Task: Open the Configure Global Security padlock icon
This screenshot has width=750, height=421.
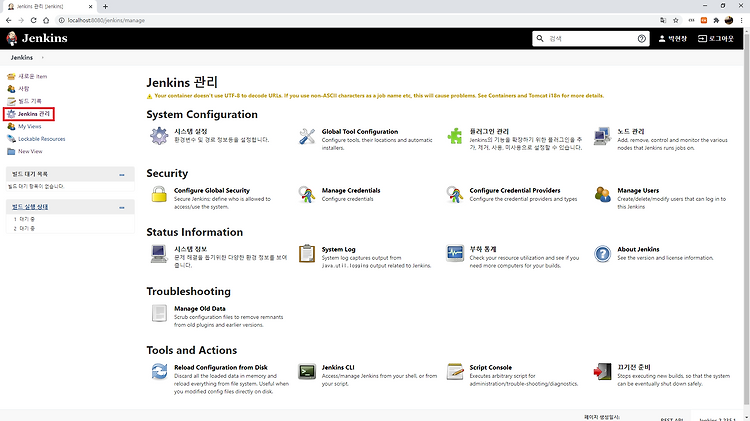Action: pos(159,195)
